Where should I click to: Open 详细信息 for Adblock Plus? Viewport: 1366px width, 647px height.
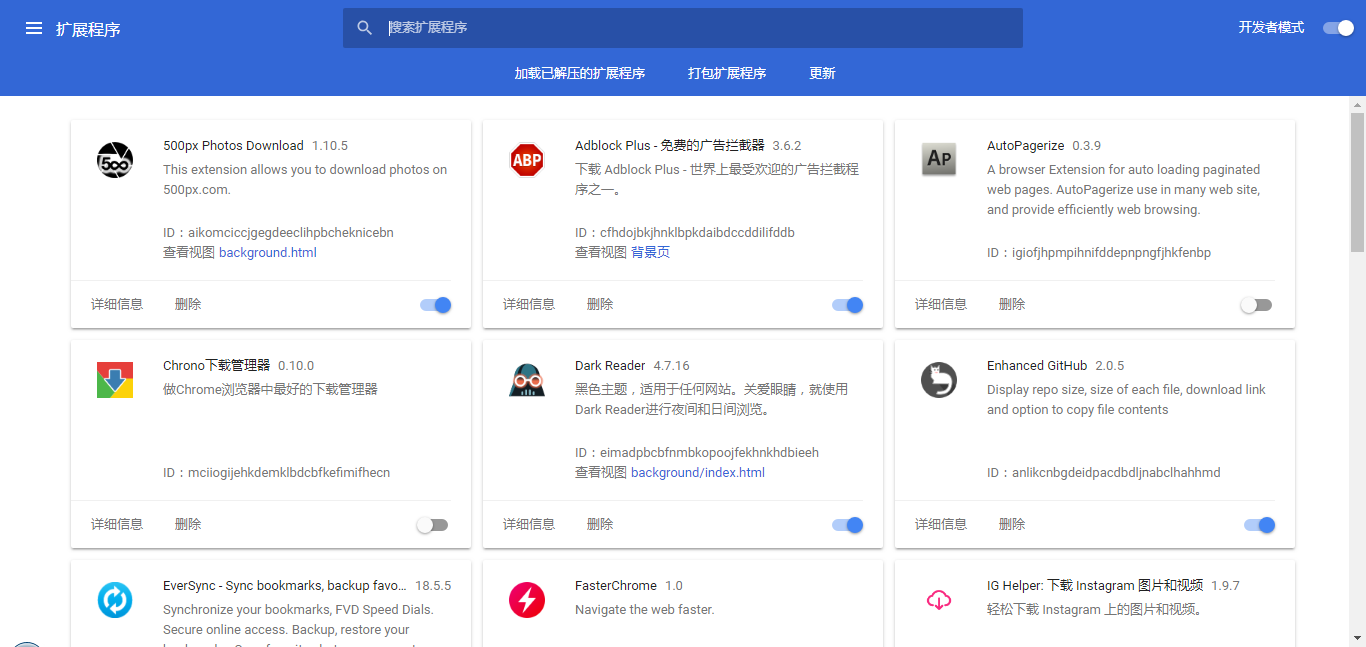[x=529, y=304]
